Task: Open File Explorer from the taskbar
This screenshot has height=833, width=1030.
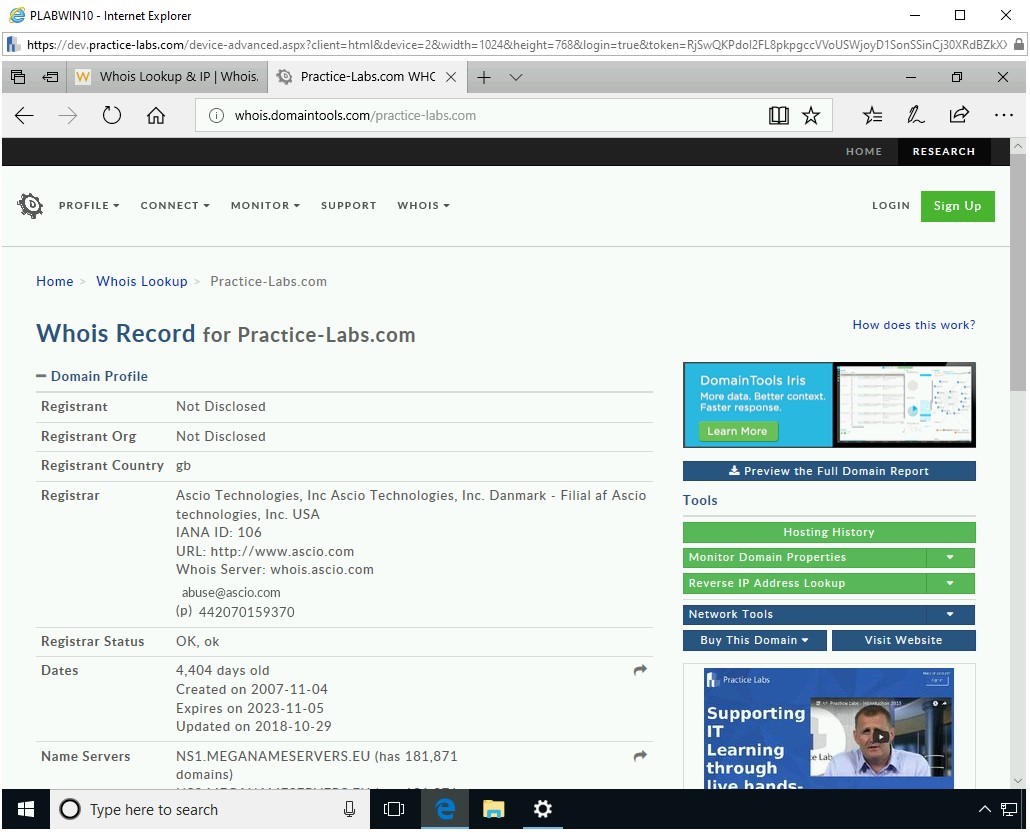Action: (x=493, y=809)
